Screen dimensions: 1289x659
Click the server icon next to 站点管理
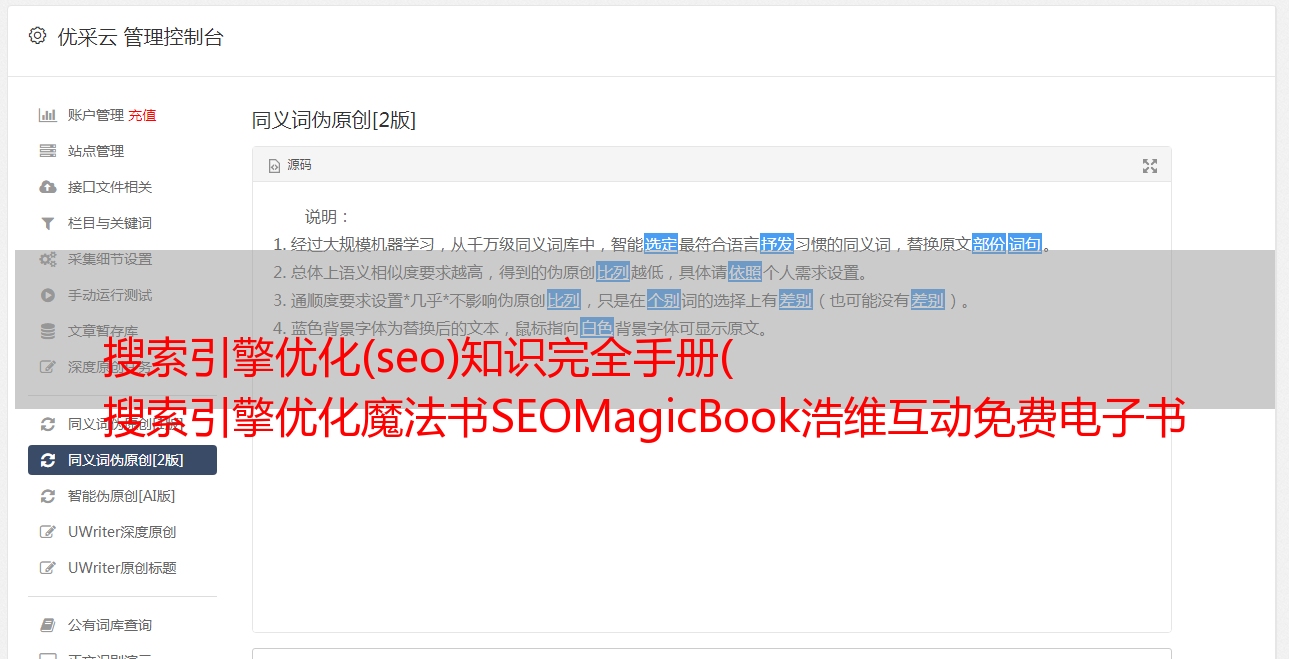point(47,151)
